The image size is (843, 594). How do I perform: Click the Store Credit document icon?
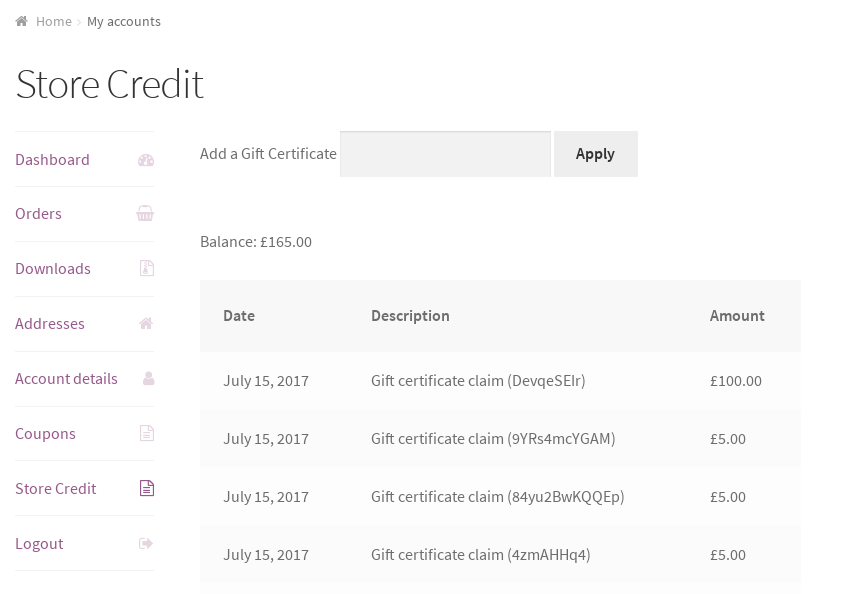tap(147, 488)
